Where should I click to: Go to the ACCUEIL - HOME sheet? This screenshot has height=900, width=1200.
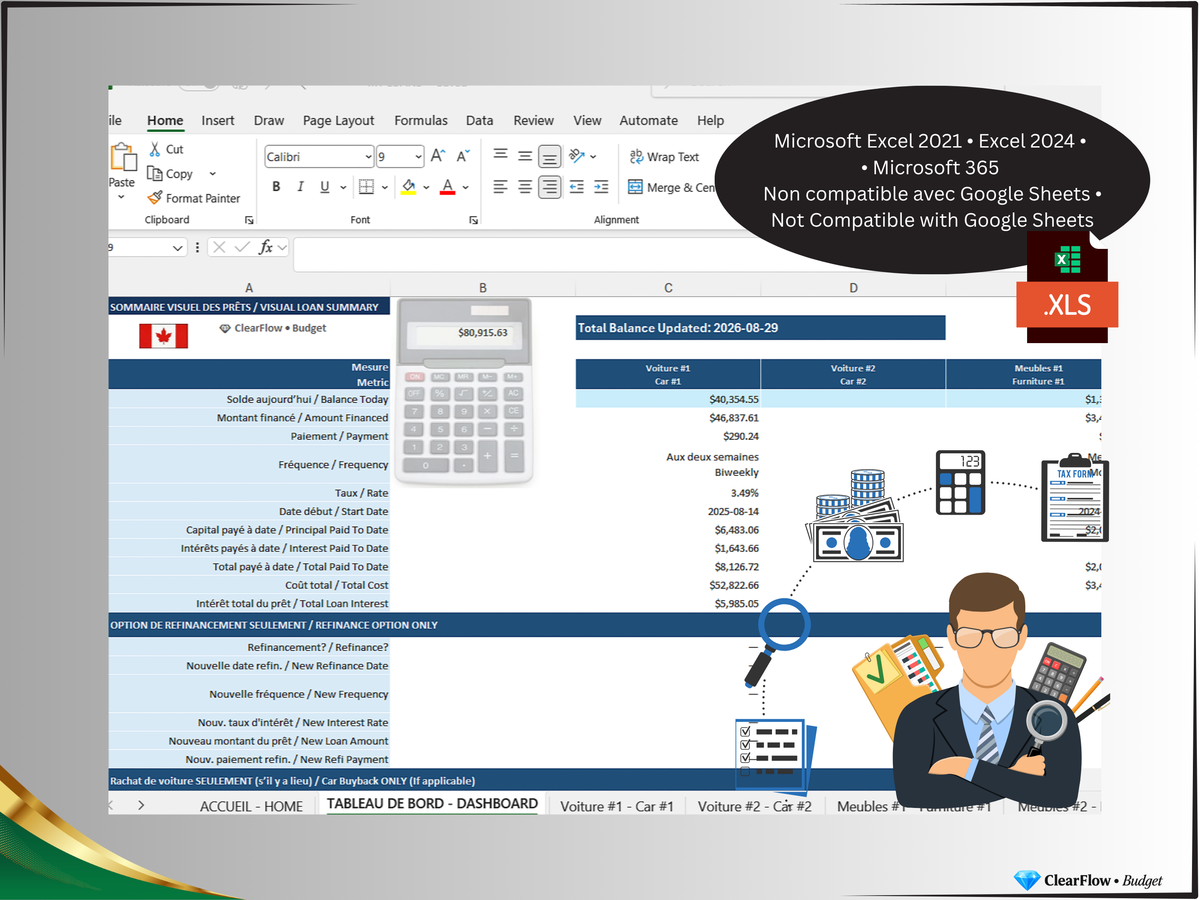coord(251,806)
